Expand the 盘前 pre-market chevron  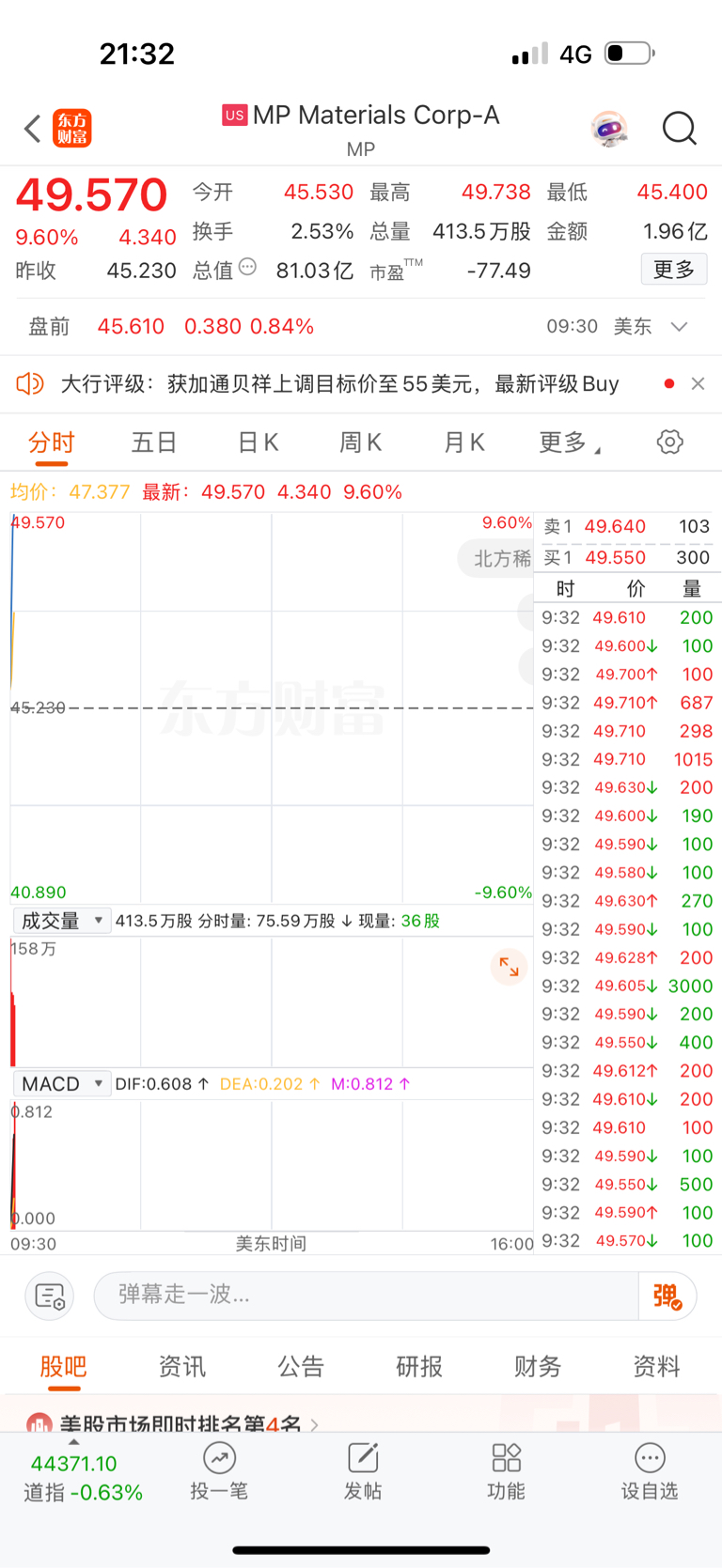point(679,327)
